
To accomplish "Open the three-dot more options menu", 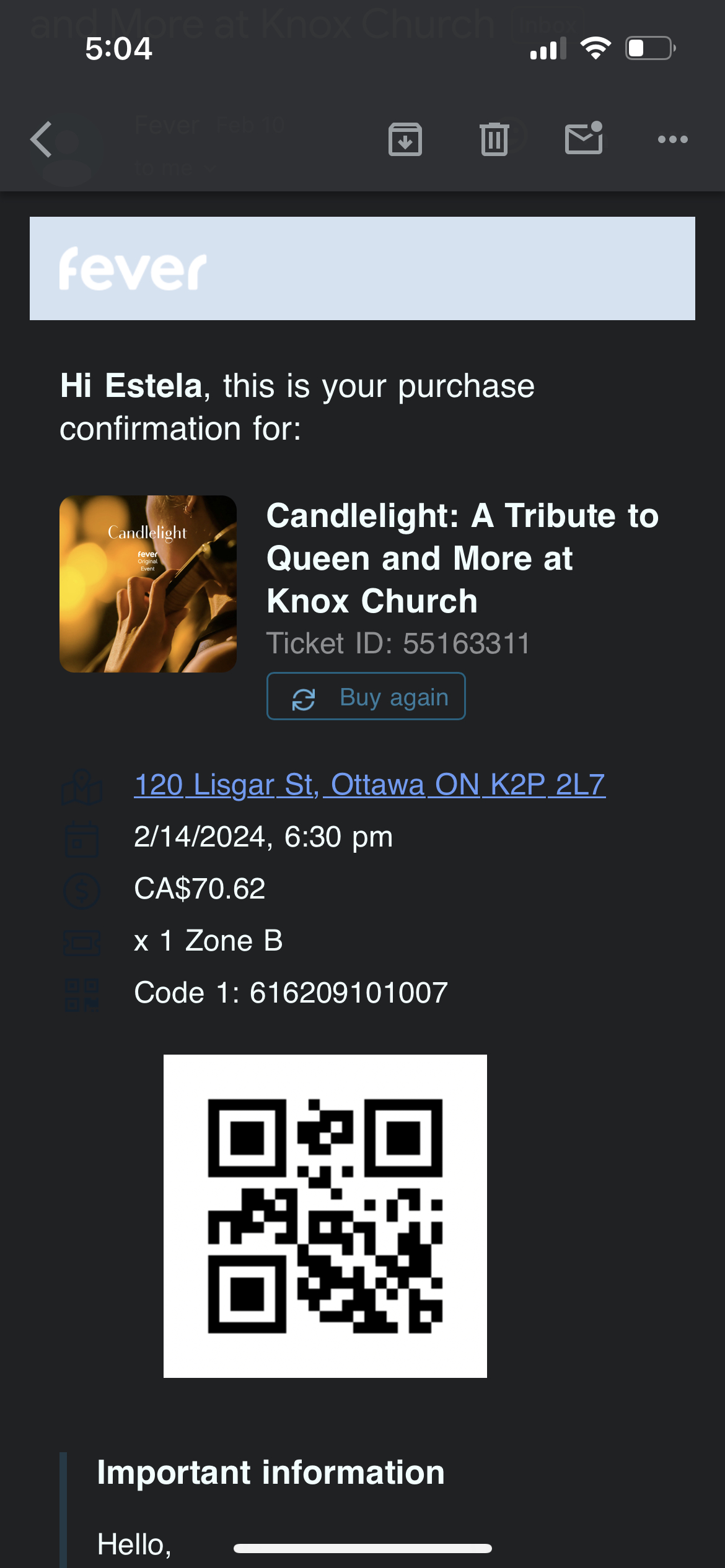I will click(x=672, y=139).
